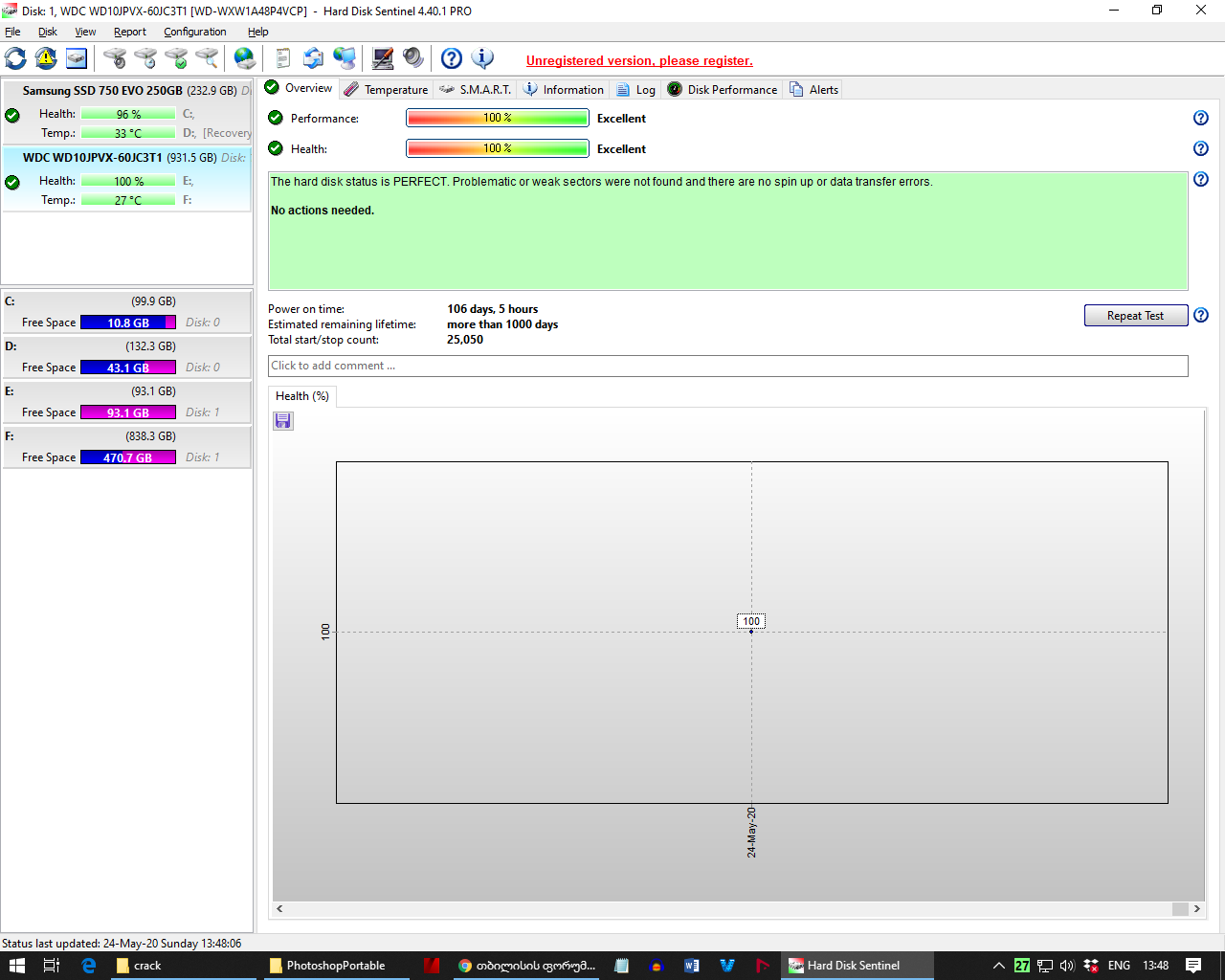The height and width of the screenshot is (980, 1225).
Task: Switch to the Temperature tab
Action: coord(387,89)
